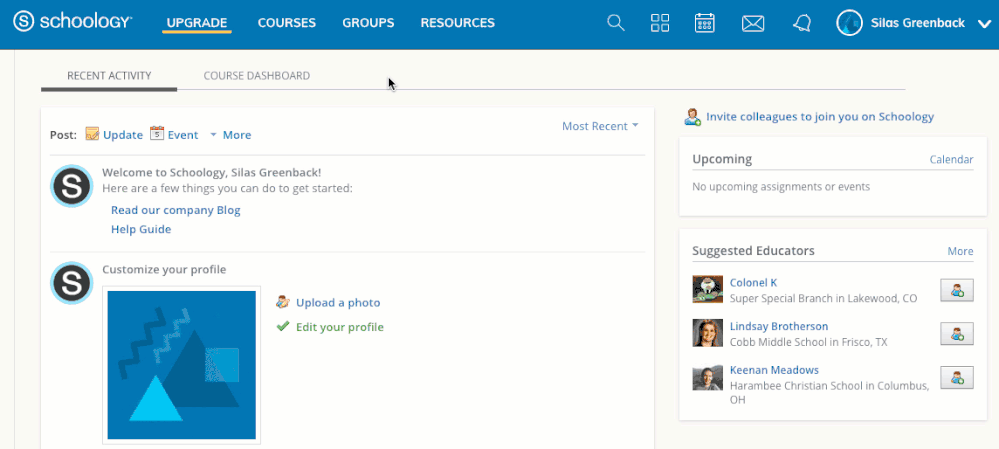The image size is (999, 449).
Task: Click the Event post link
Action: [183, 135]
